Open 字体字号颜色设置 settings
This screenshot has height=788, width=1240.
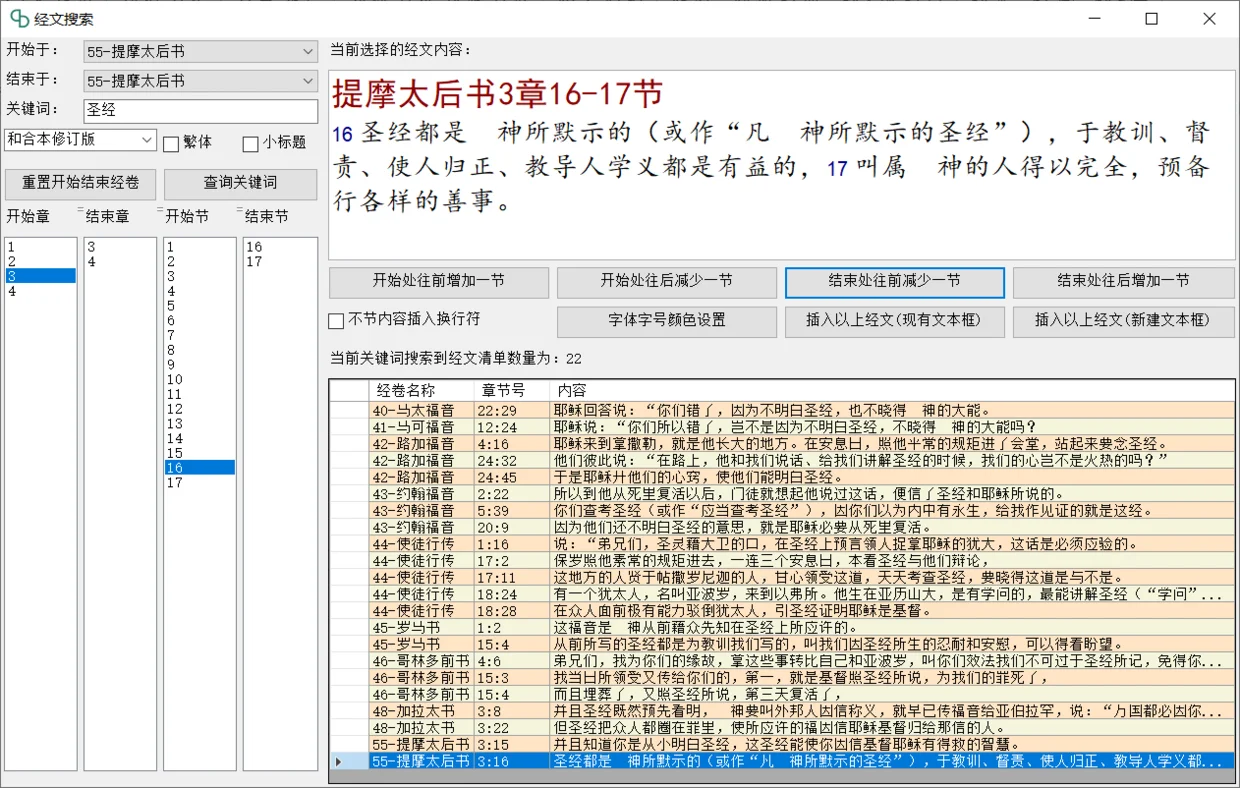point(667,321)
